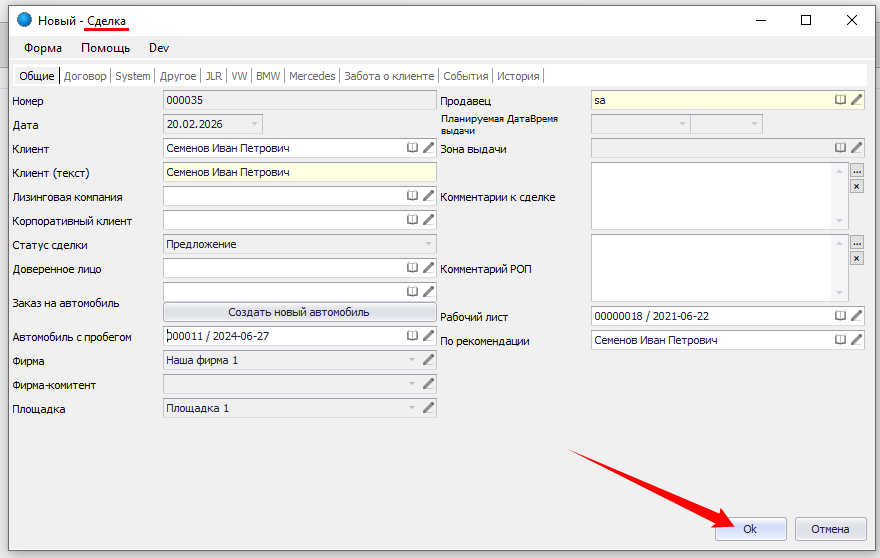Screen dimensions: 880x558
Task: Expand the Дата date picker dropdown
Action: pyautogui.click(x=254, y=124)
